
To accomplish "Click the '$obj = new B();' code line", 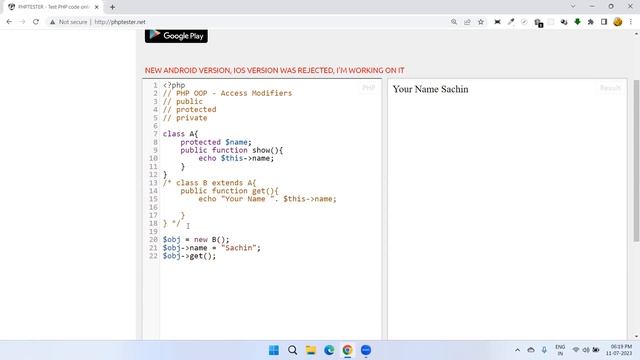I will [x=196, y=240].
